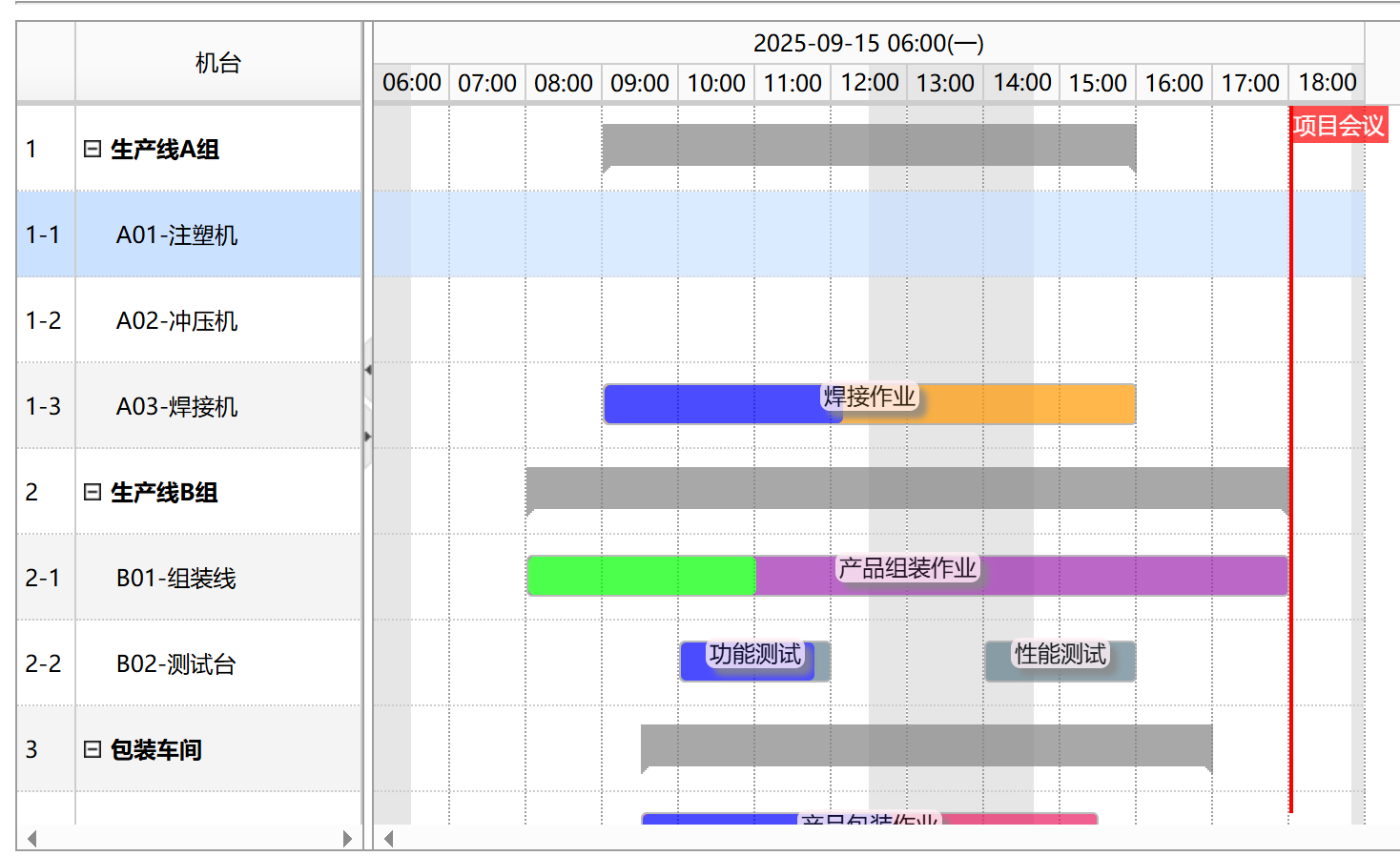The width and height of the screenshot is (1400, 856).
Task: Select the B02-测试台 row
Action: coord(189,663)
